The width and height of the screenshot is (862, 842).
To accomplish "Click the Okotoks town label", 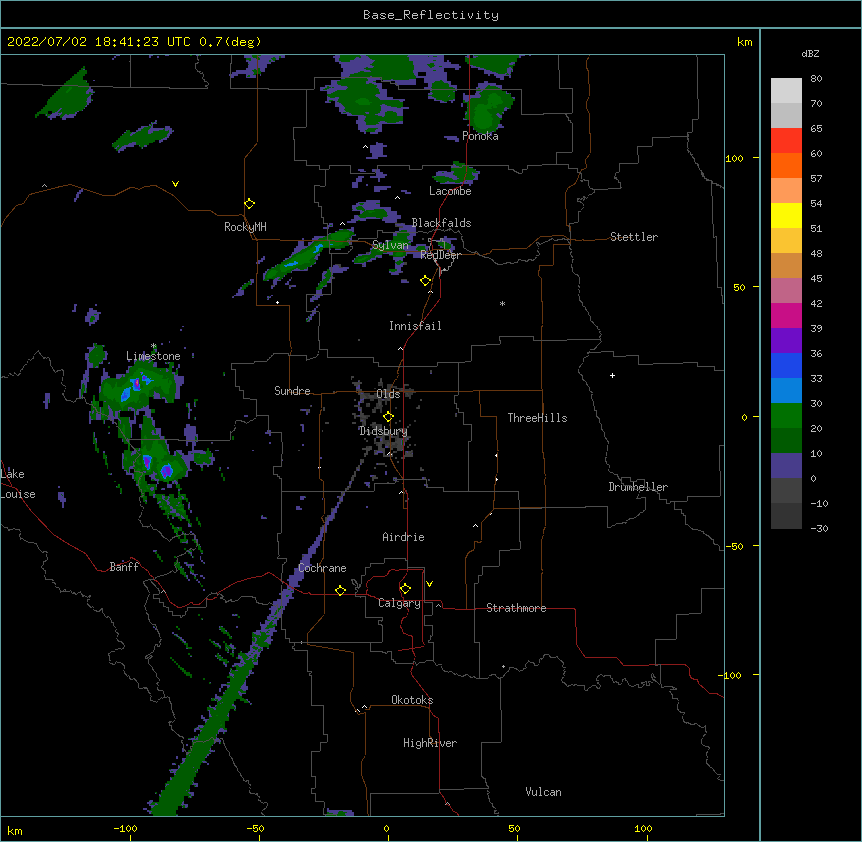I will coord(412,700).
